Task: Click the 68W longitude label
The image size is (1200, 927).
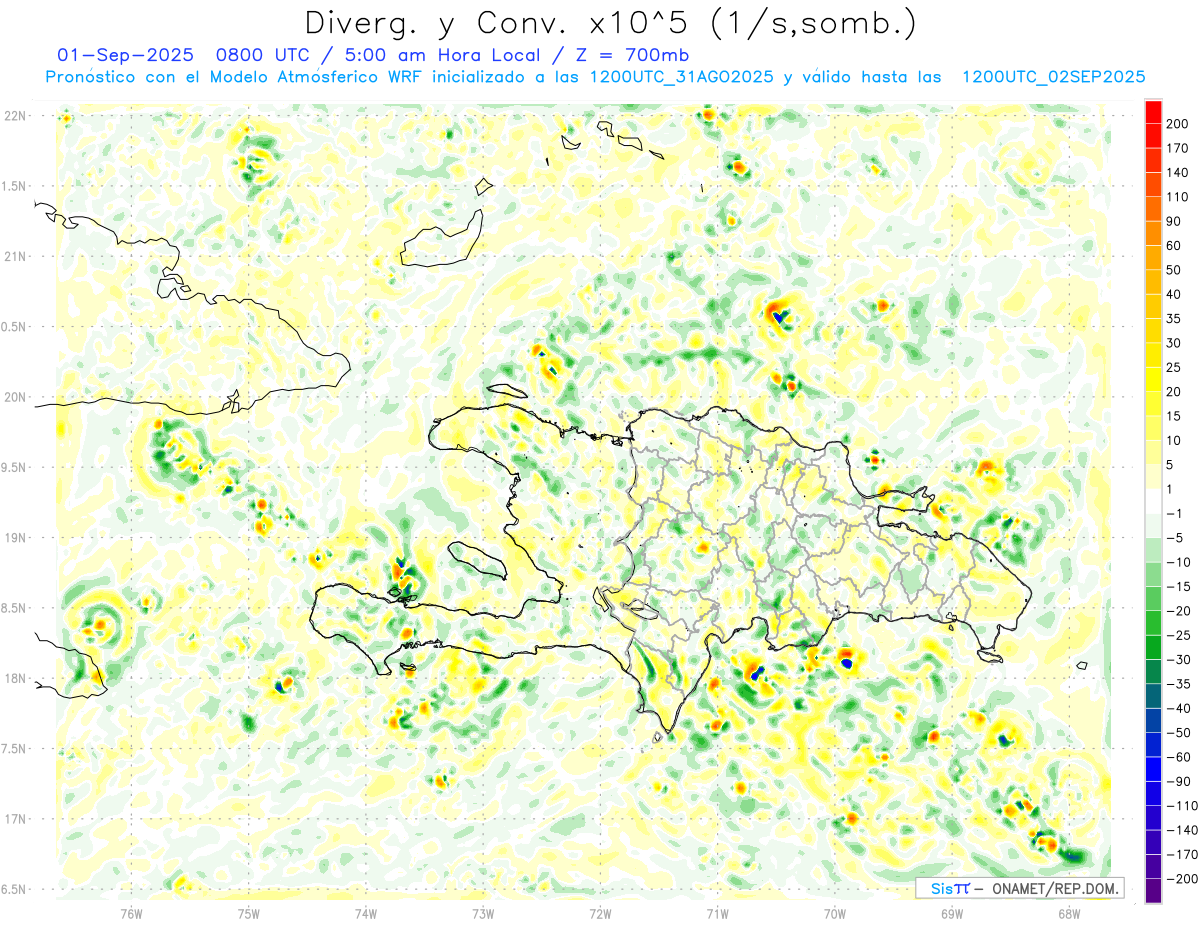Action: click(x=1069, y=913)
